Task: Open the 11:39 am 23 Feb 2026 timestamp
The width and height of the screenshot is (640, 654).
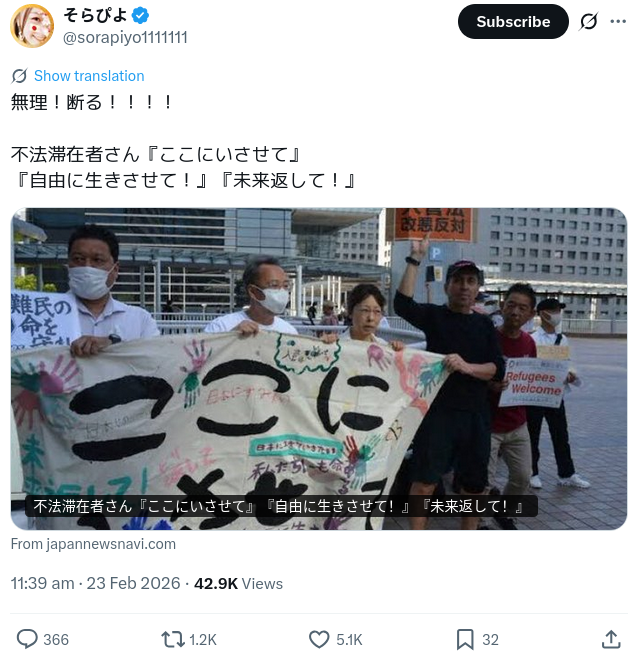Action: tap(96, 583)
